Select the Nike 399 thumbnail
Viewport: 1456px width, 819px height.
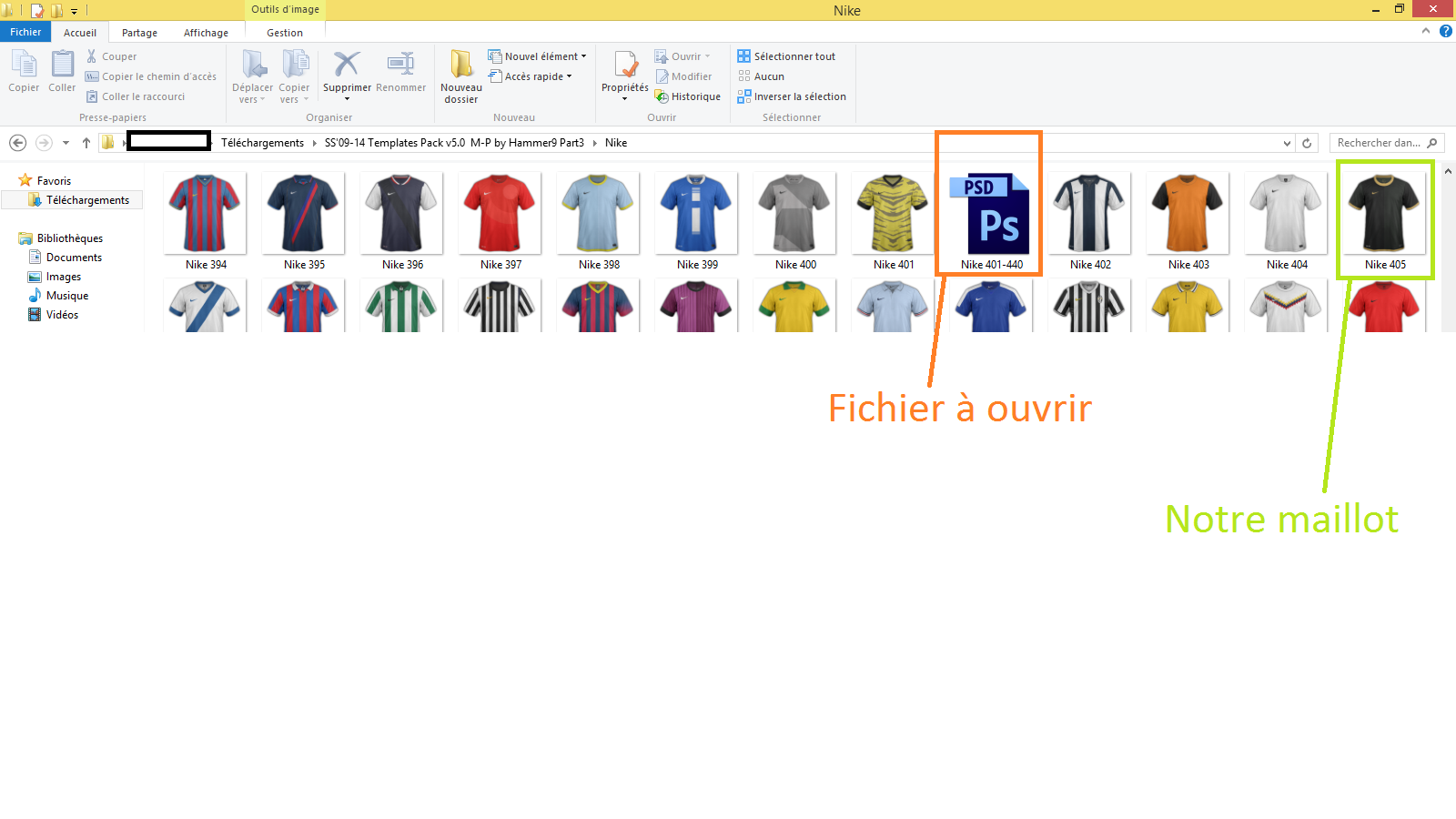coord(697,222)
